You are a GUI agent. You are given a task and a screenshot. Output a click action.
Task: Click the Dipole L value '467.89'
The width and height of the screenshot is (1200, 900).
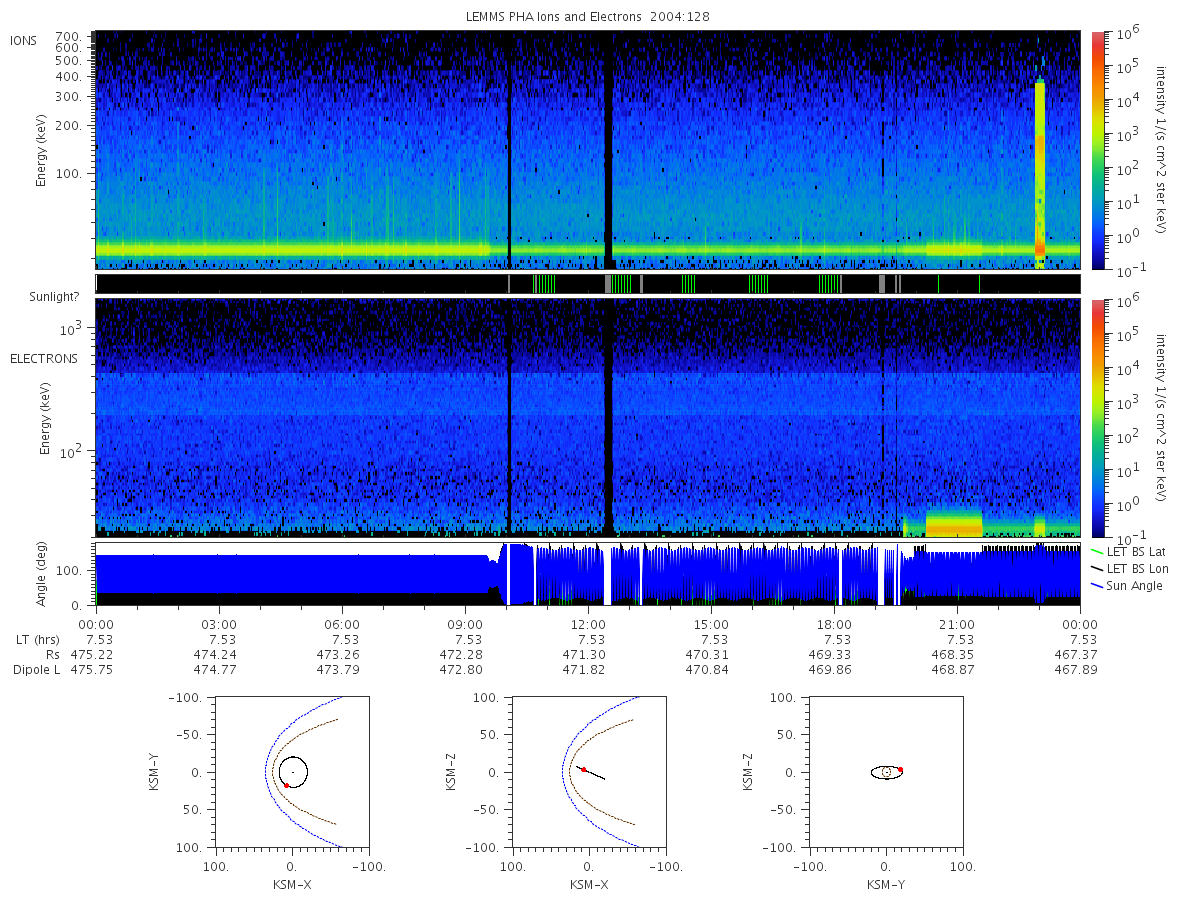pos(1074,670)
